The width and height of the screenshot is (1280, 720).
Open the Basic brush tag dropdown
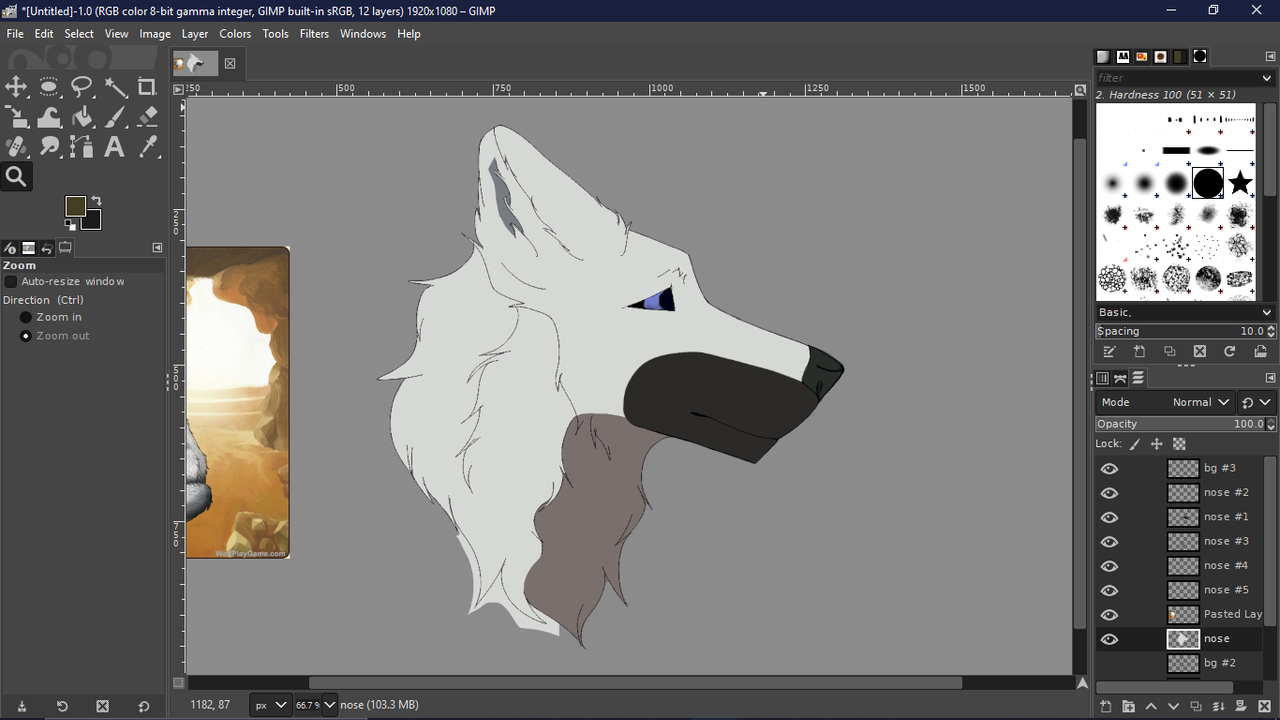click(x=1186, y=313)
